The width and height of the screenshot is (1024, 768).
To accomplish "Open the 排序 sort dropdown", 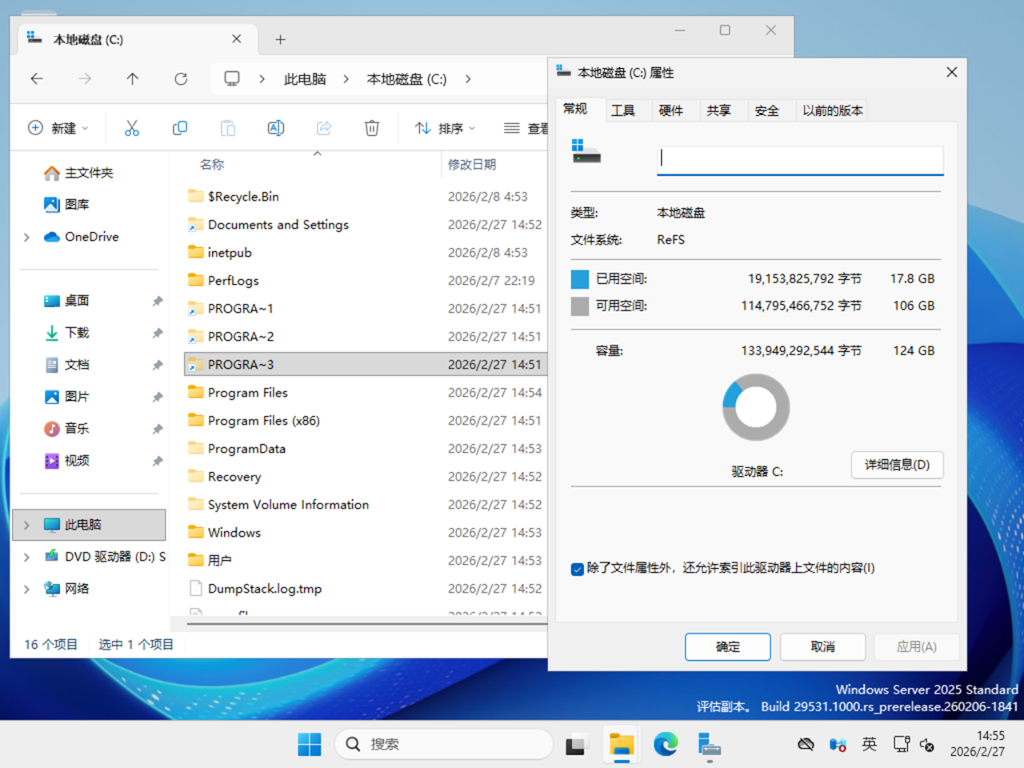I will click(x=445, y=128).
